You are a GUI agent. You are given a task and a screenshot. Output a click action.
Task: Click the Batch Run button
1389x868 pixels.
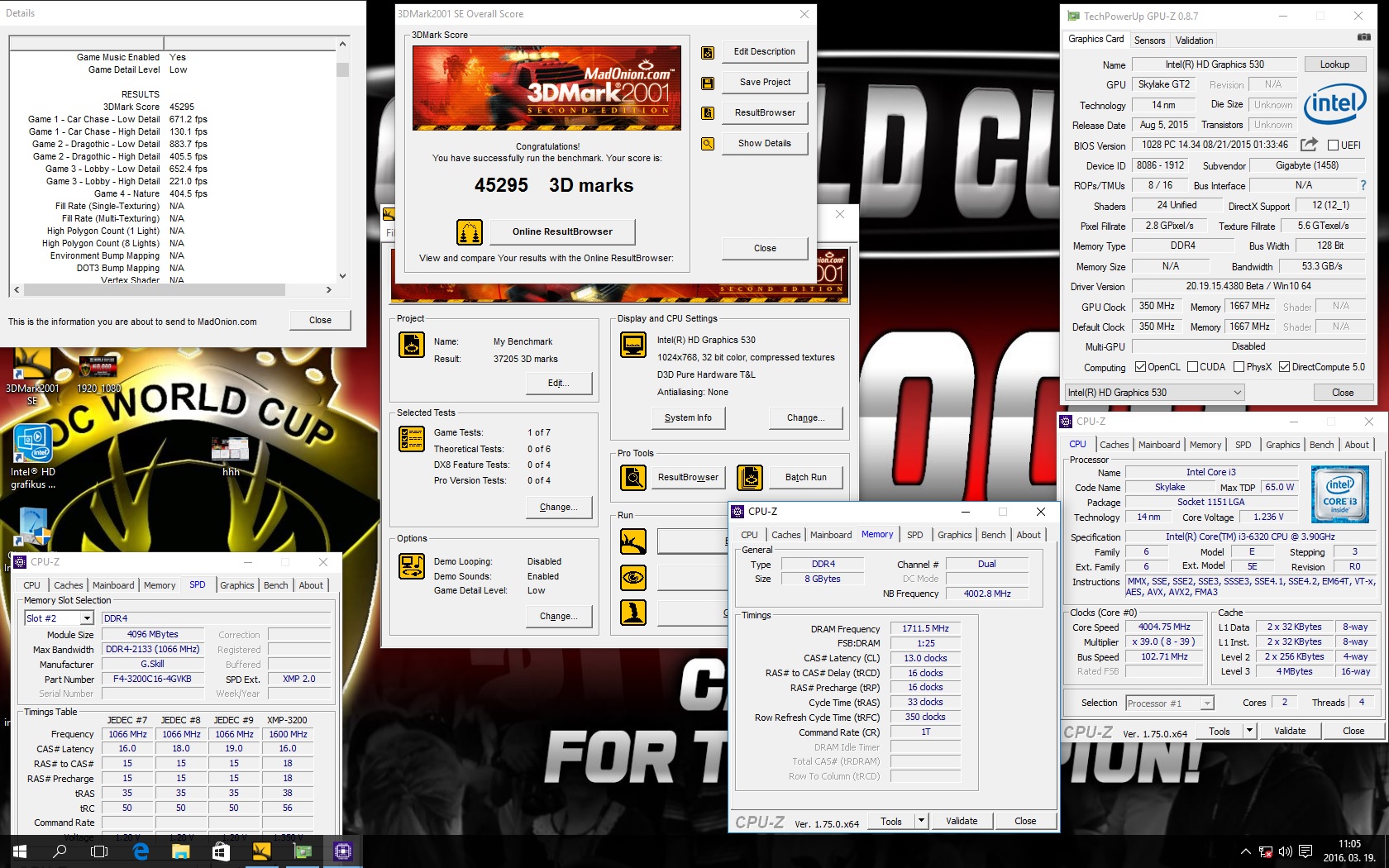[806, 478]
